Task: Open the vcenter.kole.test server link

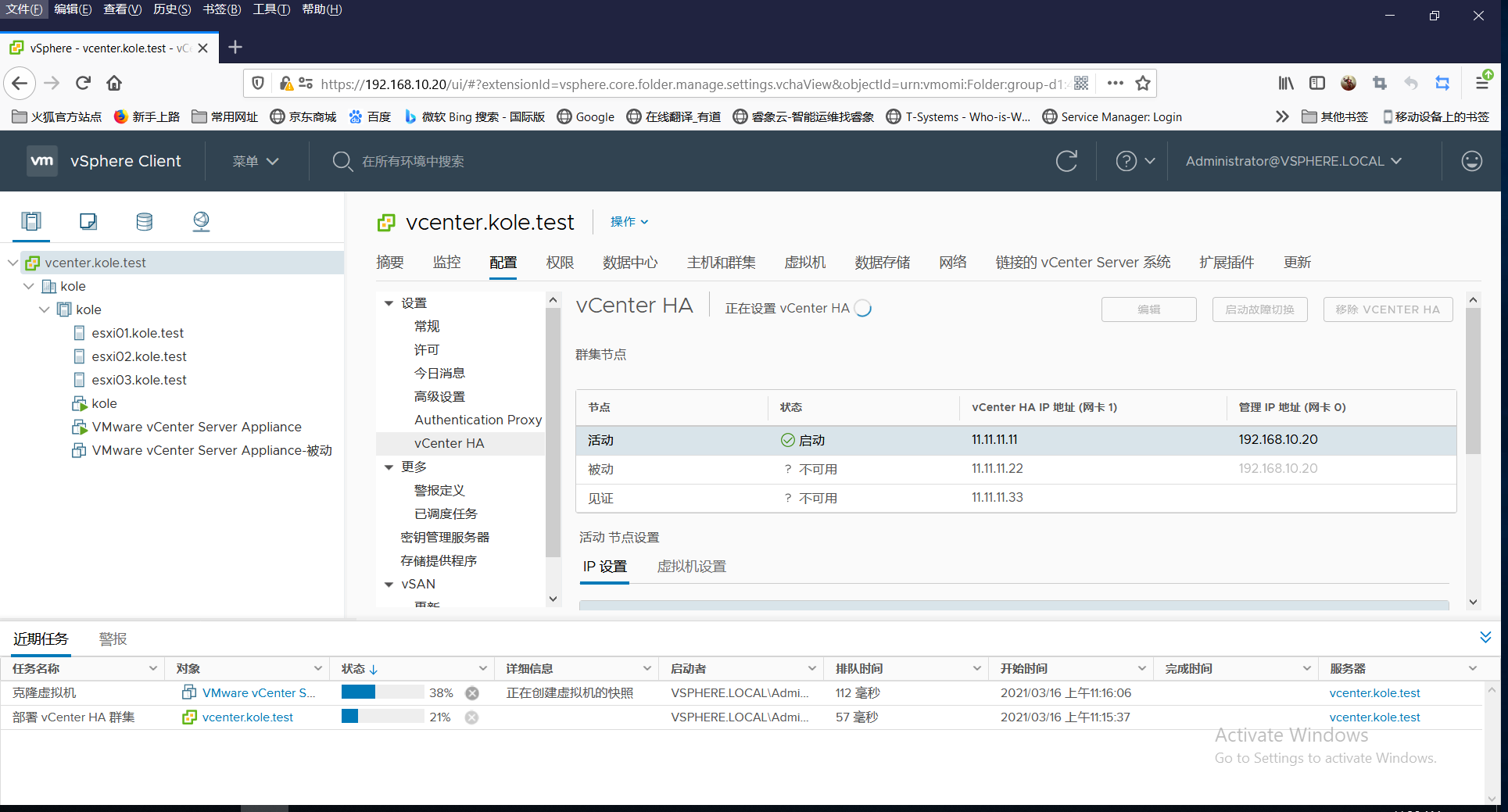Action: click(x=1374, y=692)
